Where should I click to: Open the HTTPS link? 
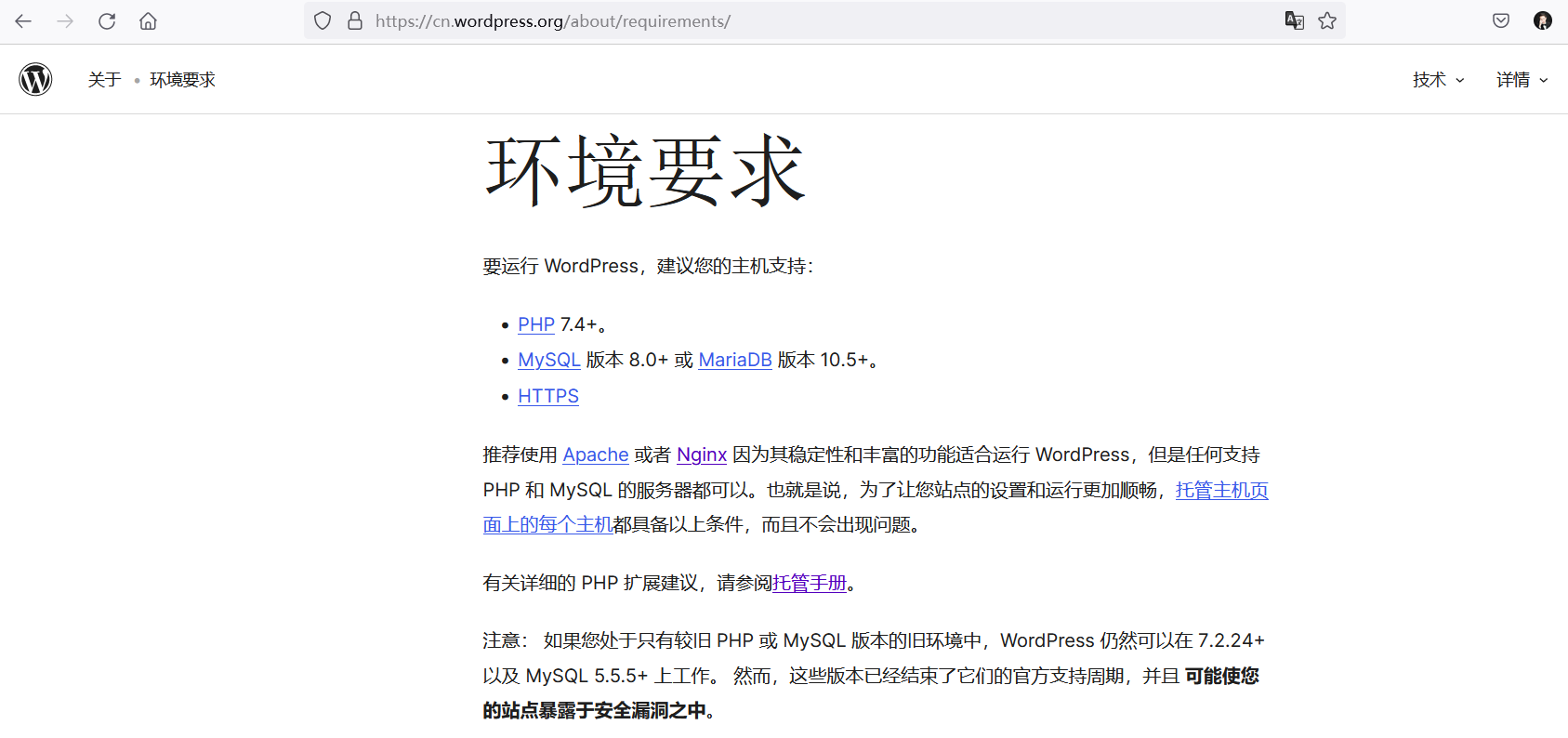548,396
